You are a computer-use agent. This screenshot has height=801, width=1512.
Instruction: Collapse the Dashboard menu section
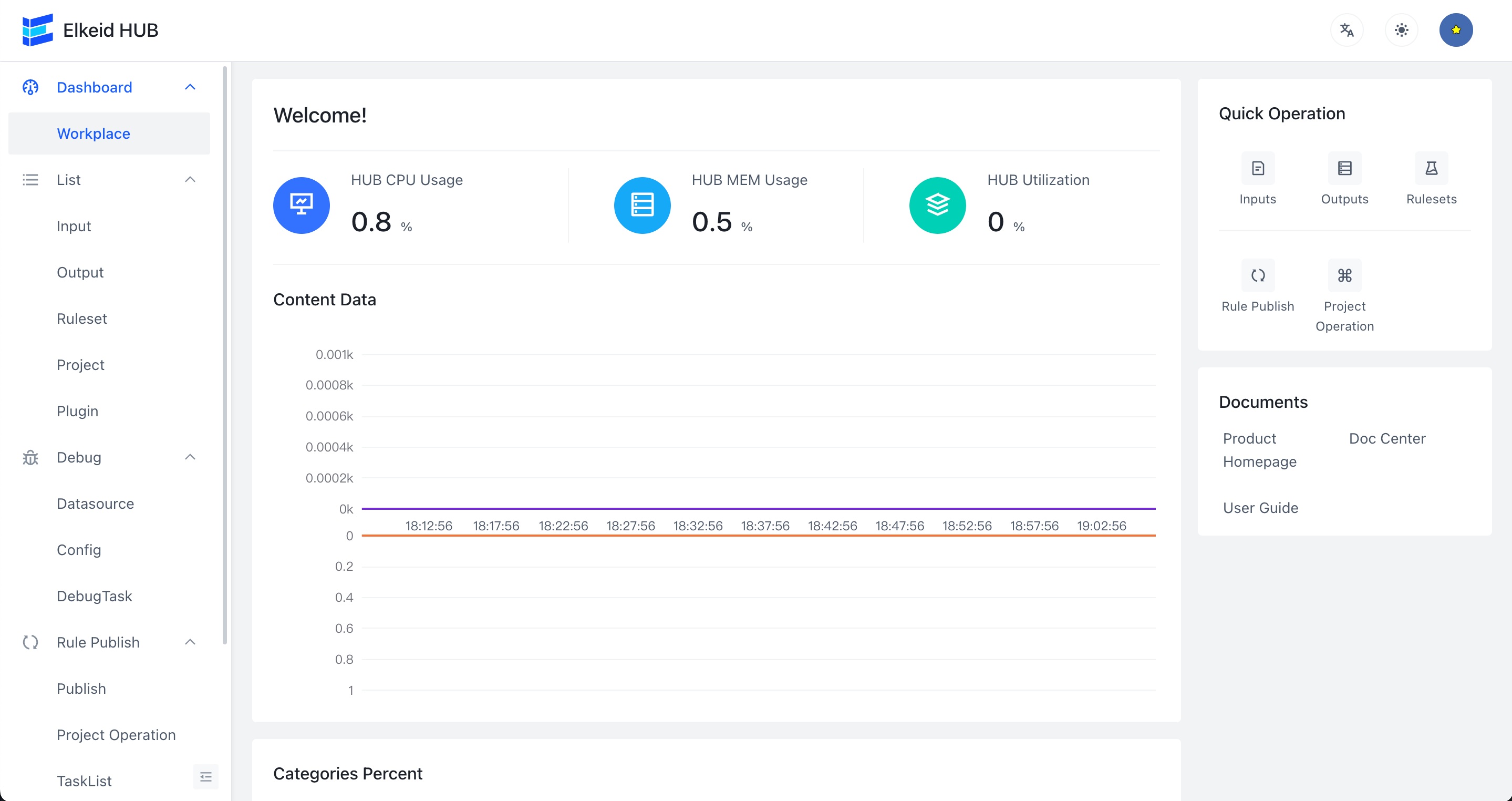(190, 87)
